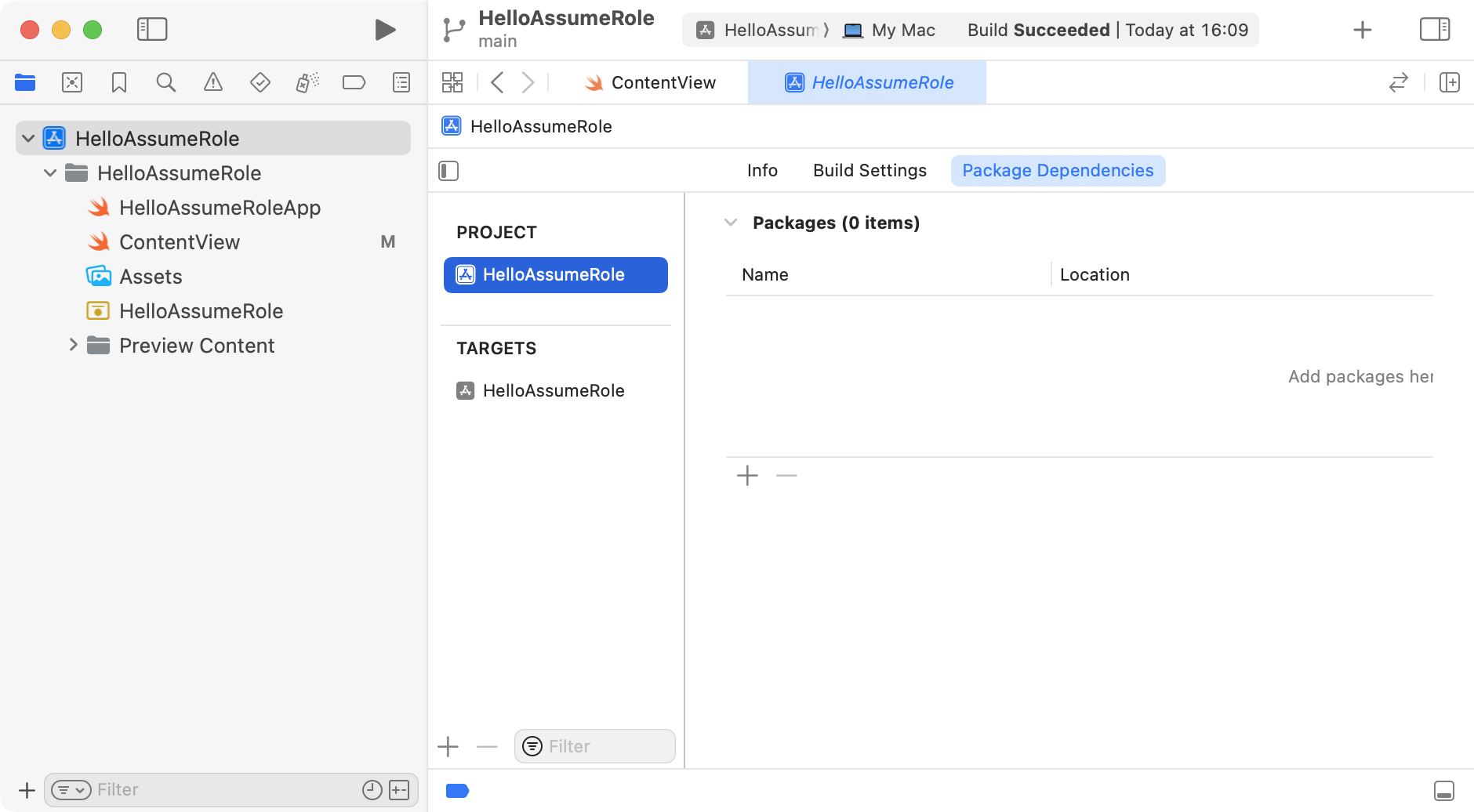Open the Issue navigator warning icon
This screenshot has height=812, width=1474.
[x=213, y=82]
